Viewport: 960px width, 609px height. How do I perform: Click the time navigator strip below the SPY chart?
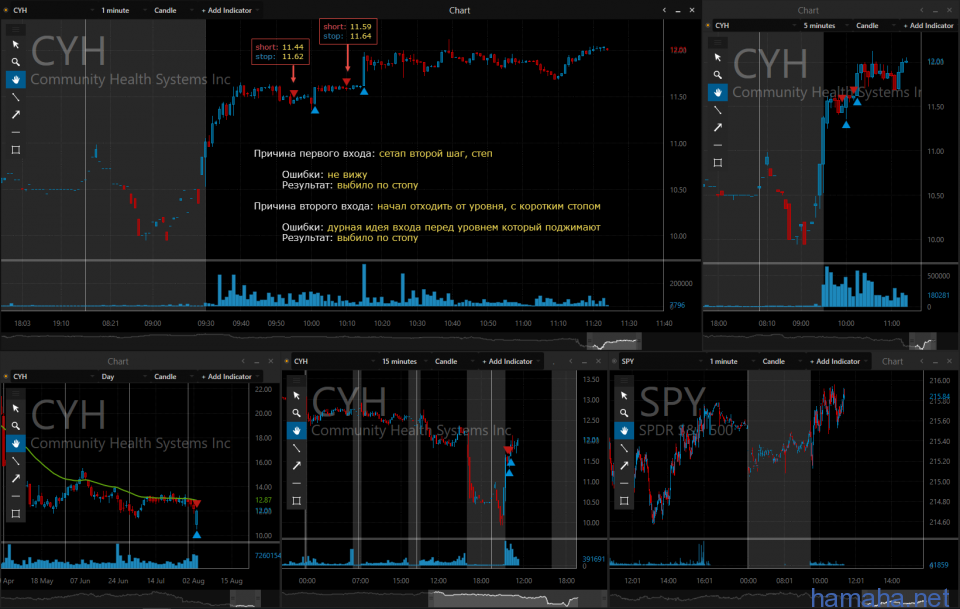(784, 599)
